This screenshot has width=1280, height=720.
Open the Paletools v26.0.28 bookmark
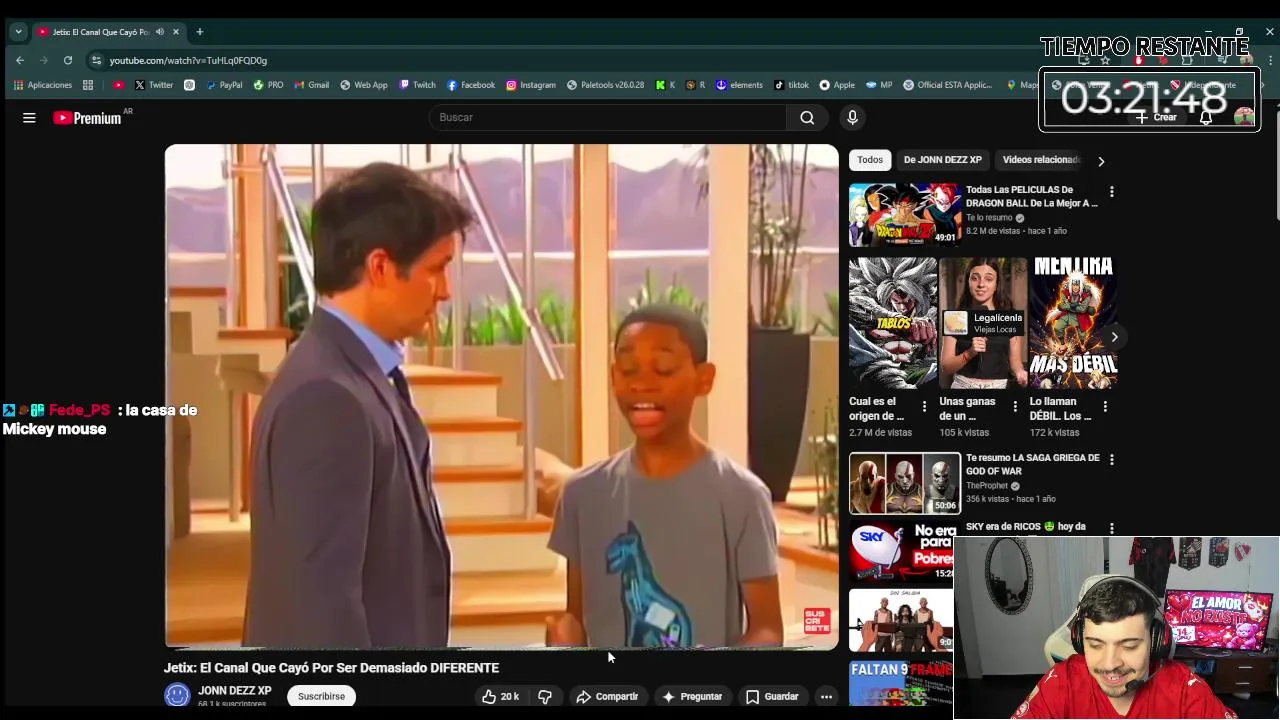[606, 85]
